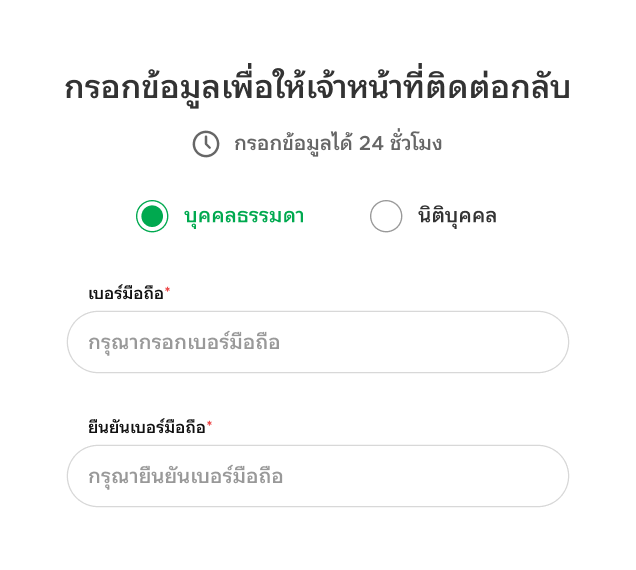The image size is (636, 570).
Task: Click the green dot inside the selected radio
Action: (x=152, y=216)
